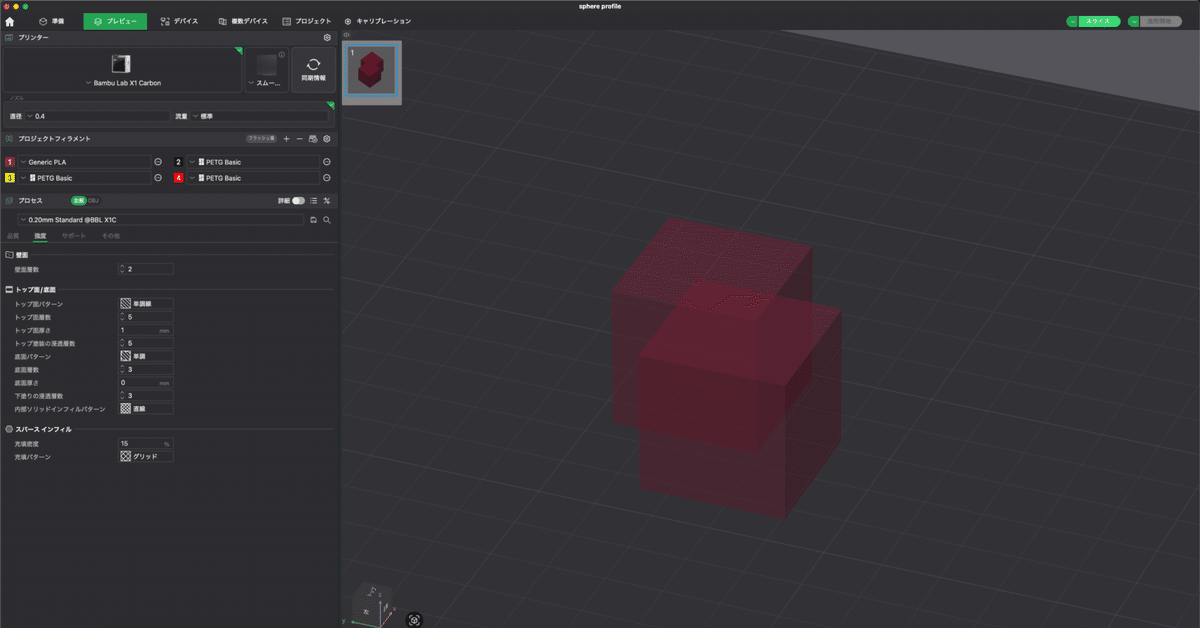Open filament 2 PETG Basic dropdown
1200x628 pixels.
pyautogui.click(x=253, y=161)
